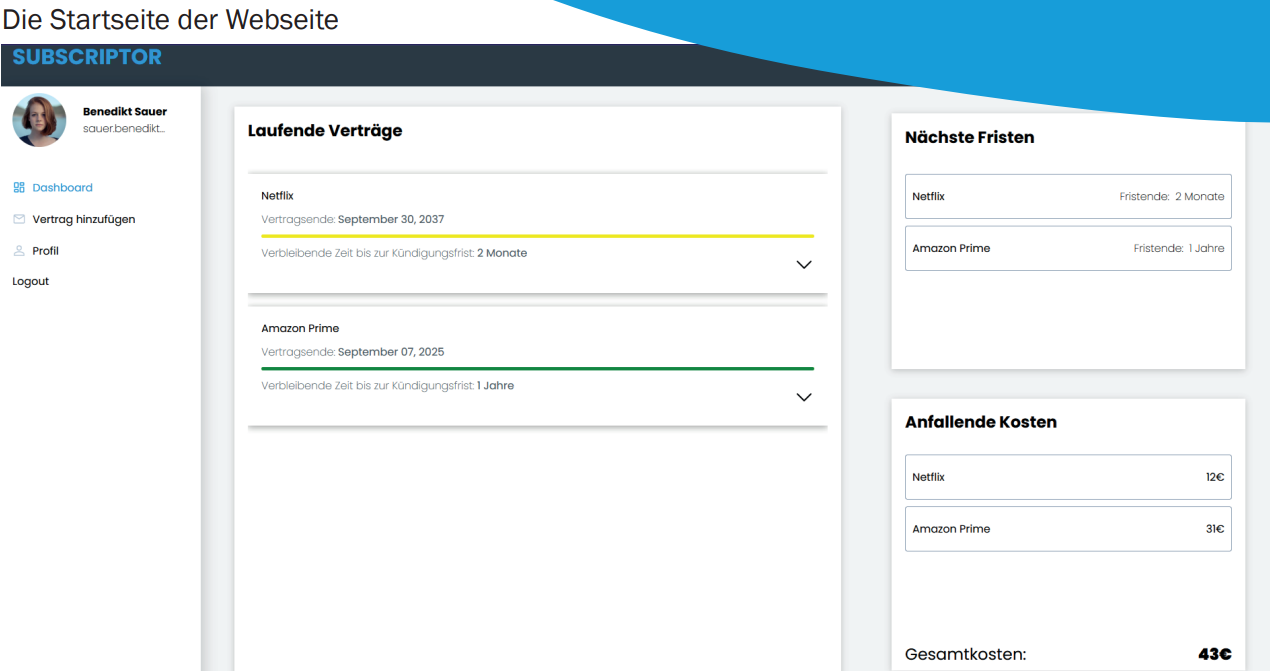Click the person icon beside Profil
This screenshot has height=671, width=1270.
[x=19, y=251]
